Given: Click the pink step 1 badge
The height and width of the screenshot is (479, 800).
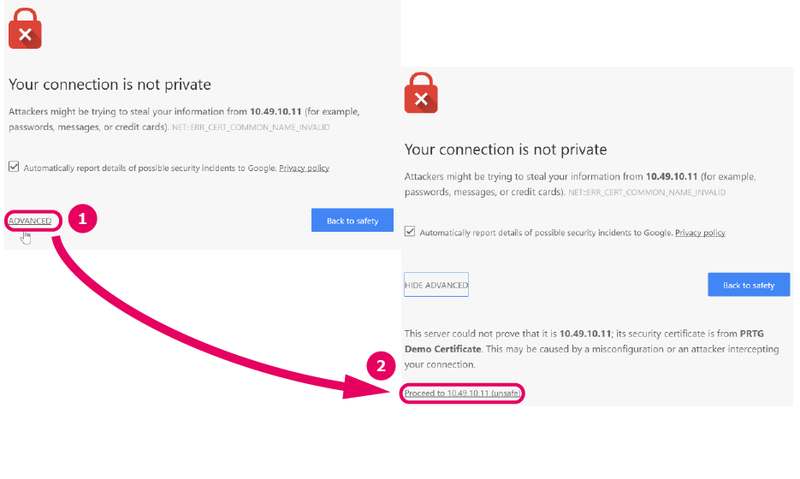Looking at the screenshot, I should click(x=83, y=220).
